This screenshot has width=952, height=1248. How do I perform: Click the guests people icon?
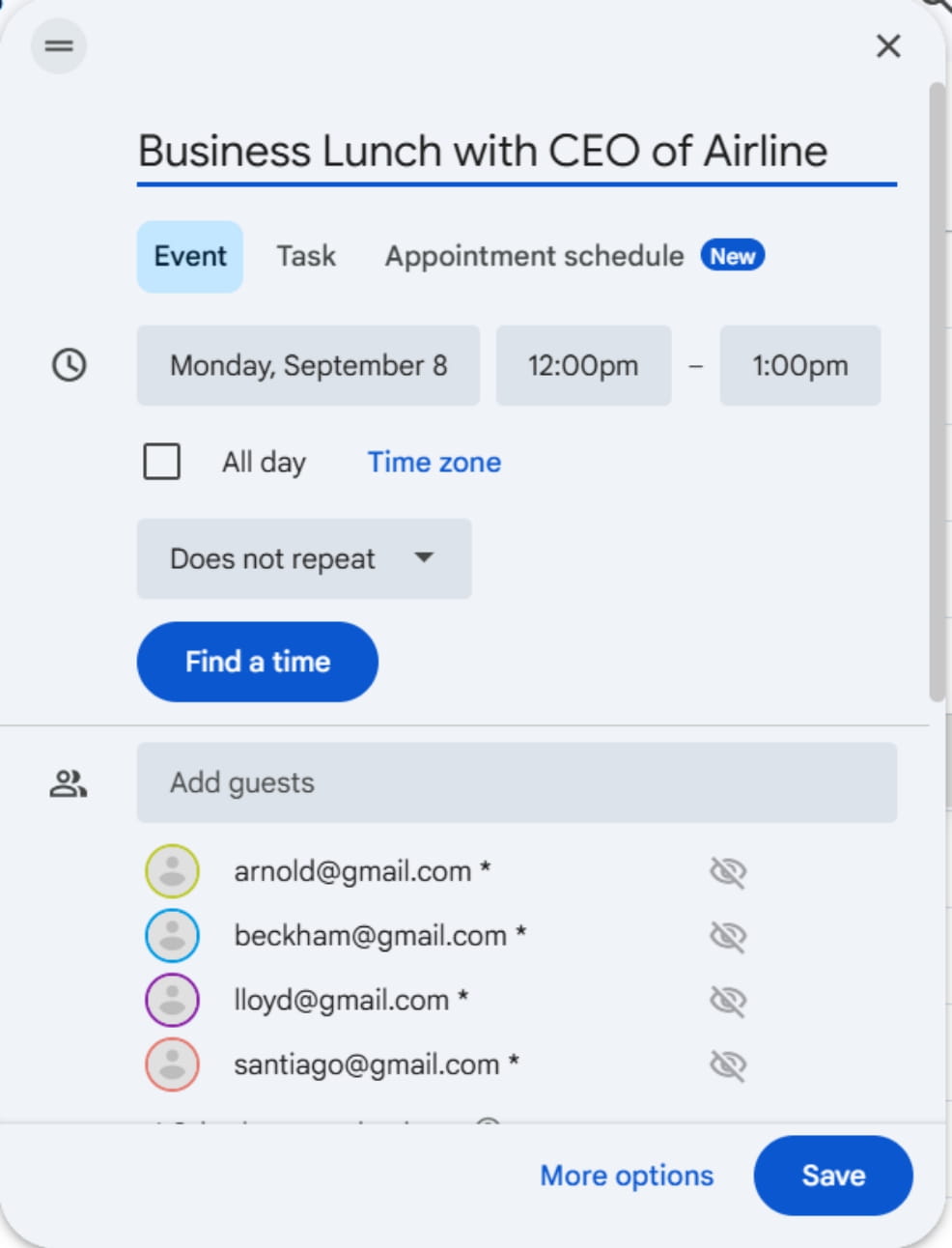point(69,783)
